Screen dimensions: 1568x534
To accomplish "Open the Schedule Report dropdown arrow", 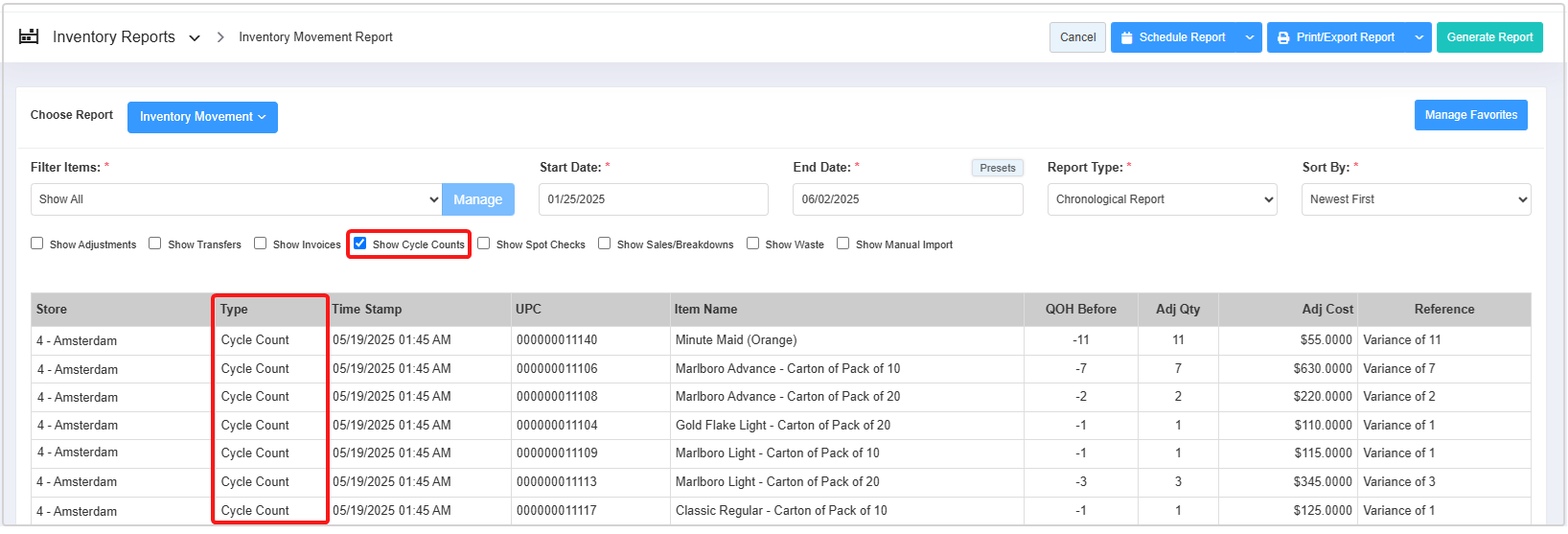I will click(1249, 37).
